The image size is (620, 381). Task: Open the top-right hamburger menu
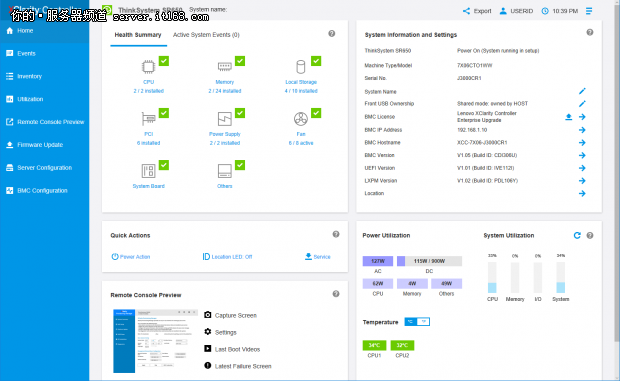pyautogui.click(x=589, y=11)
